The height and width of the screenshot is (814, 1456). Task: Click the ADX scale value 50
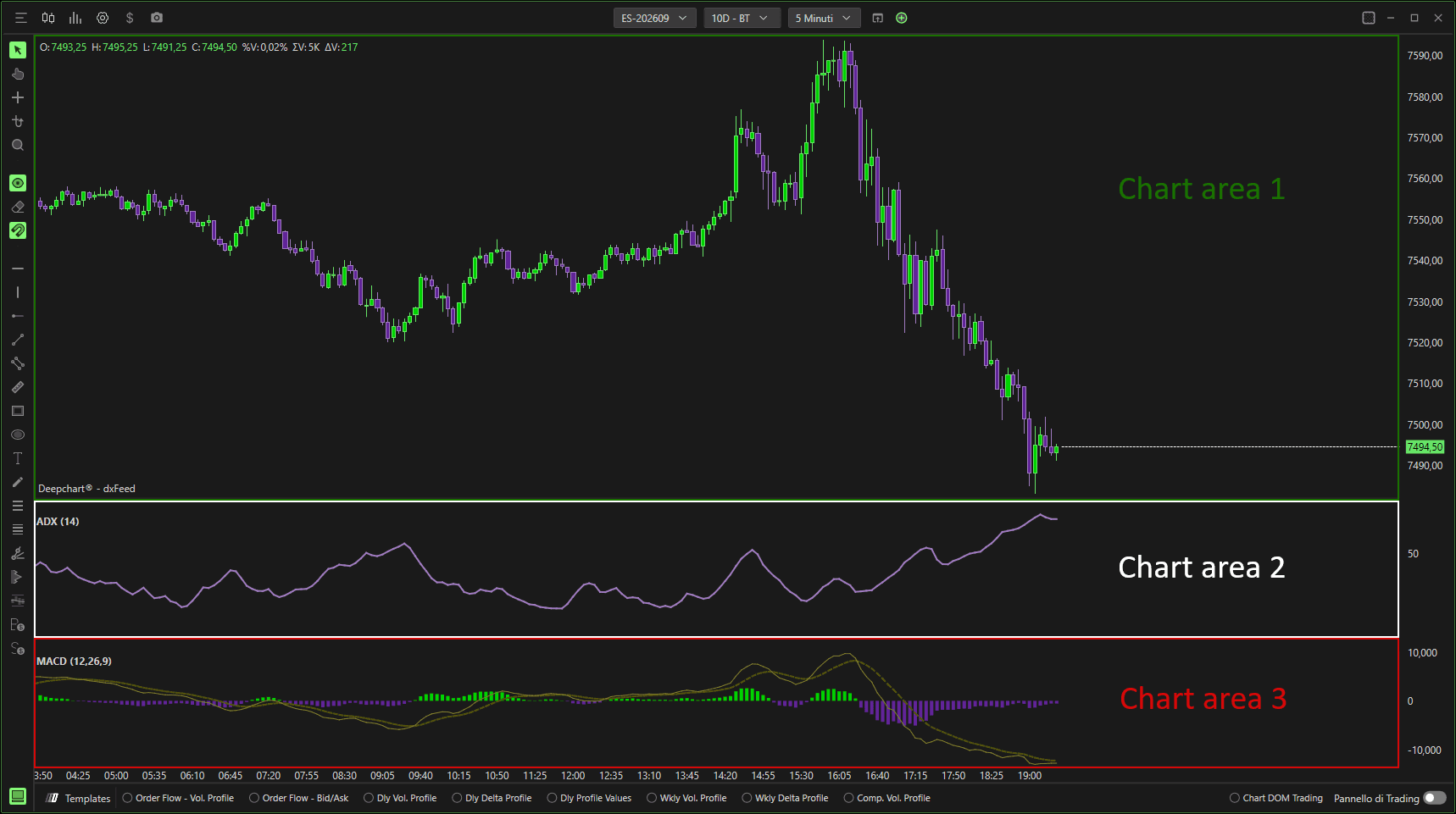pyautogui.click(x=1413, y=554)
